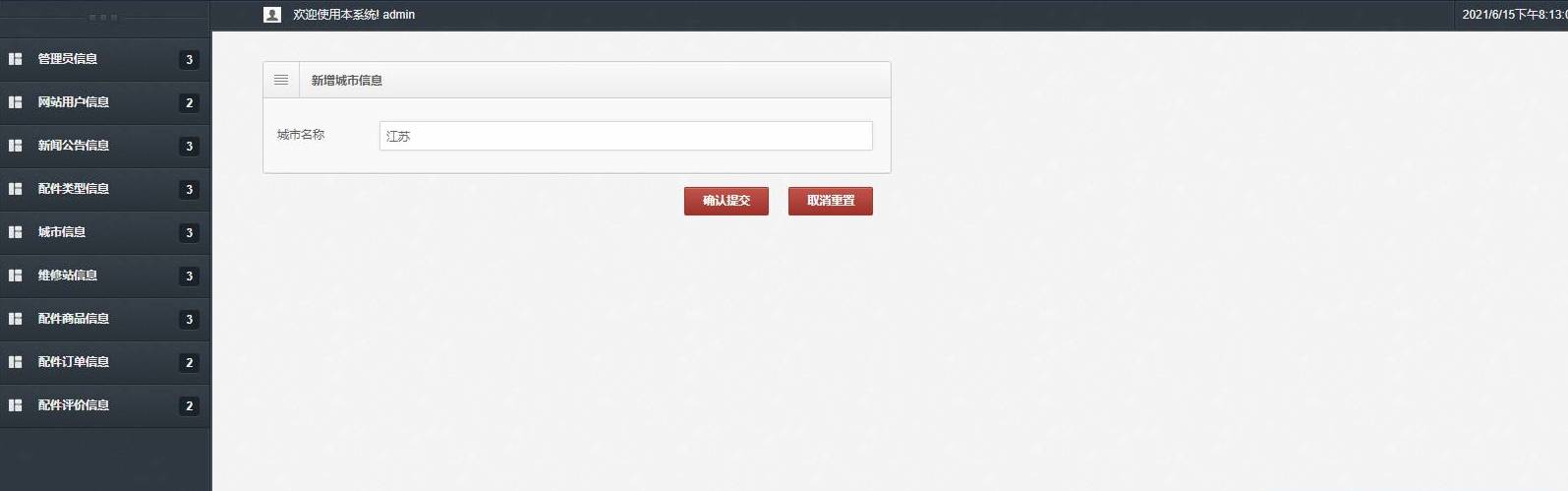Submit the form with 确认提交
The height and width of the screenshot is (491, 1568).
(x=726, y=201)
